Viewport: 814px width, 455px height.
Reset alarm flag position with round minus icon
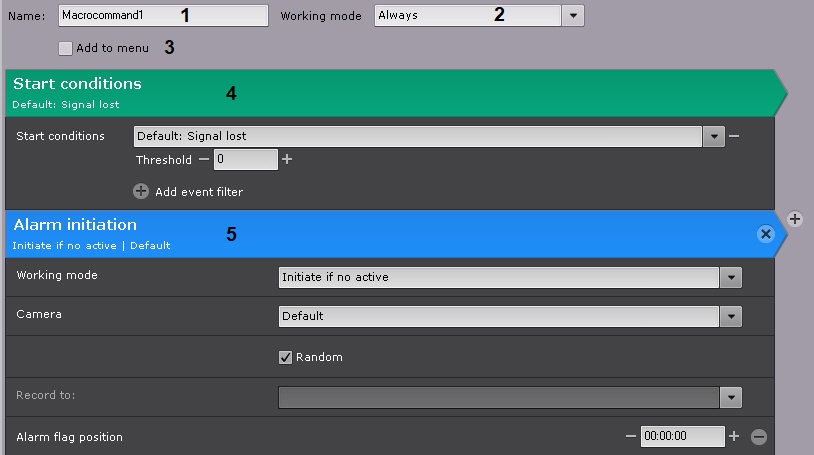coord(759,436)
